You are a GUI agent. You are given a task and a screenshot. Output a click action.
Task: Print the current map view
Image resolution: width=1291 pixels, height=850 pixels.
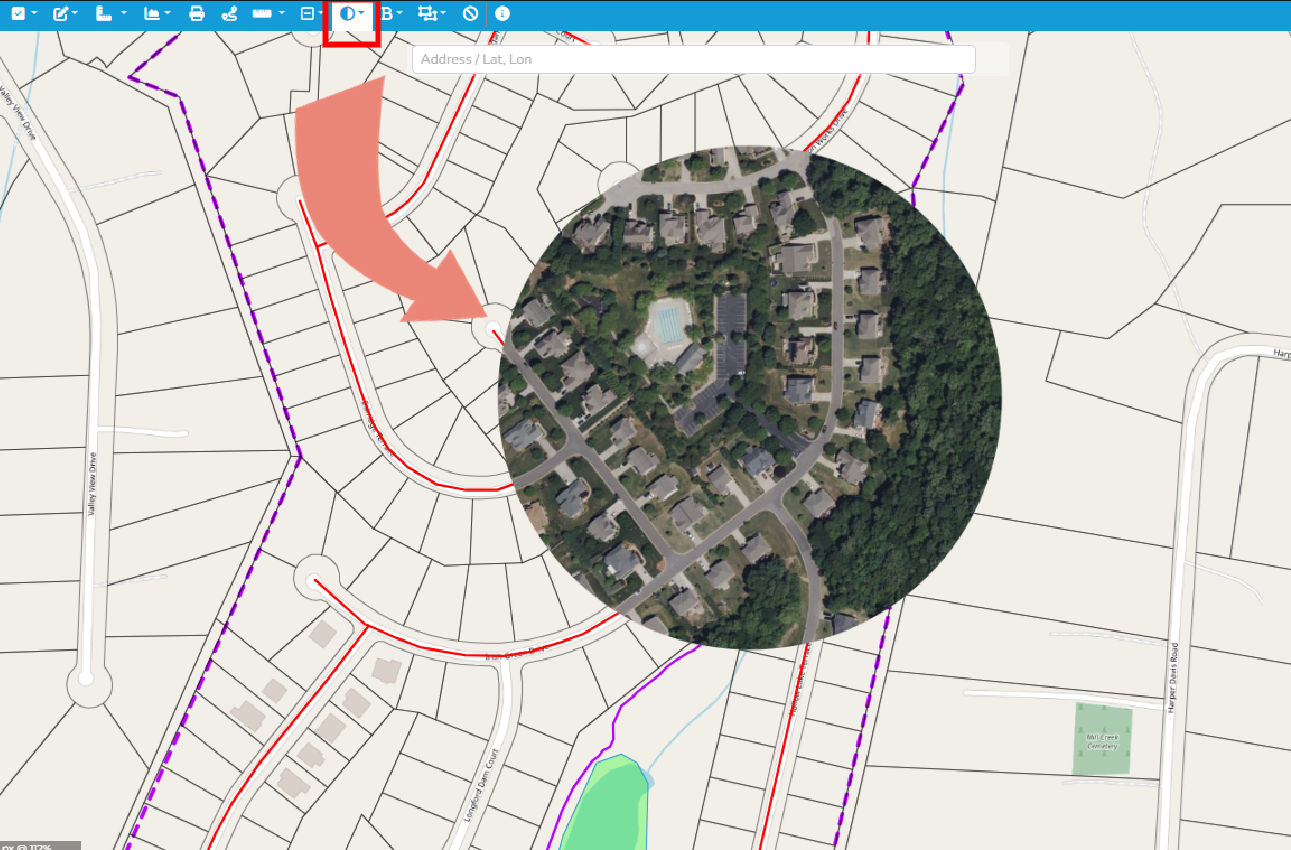[196, 14]
